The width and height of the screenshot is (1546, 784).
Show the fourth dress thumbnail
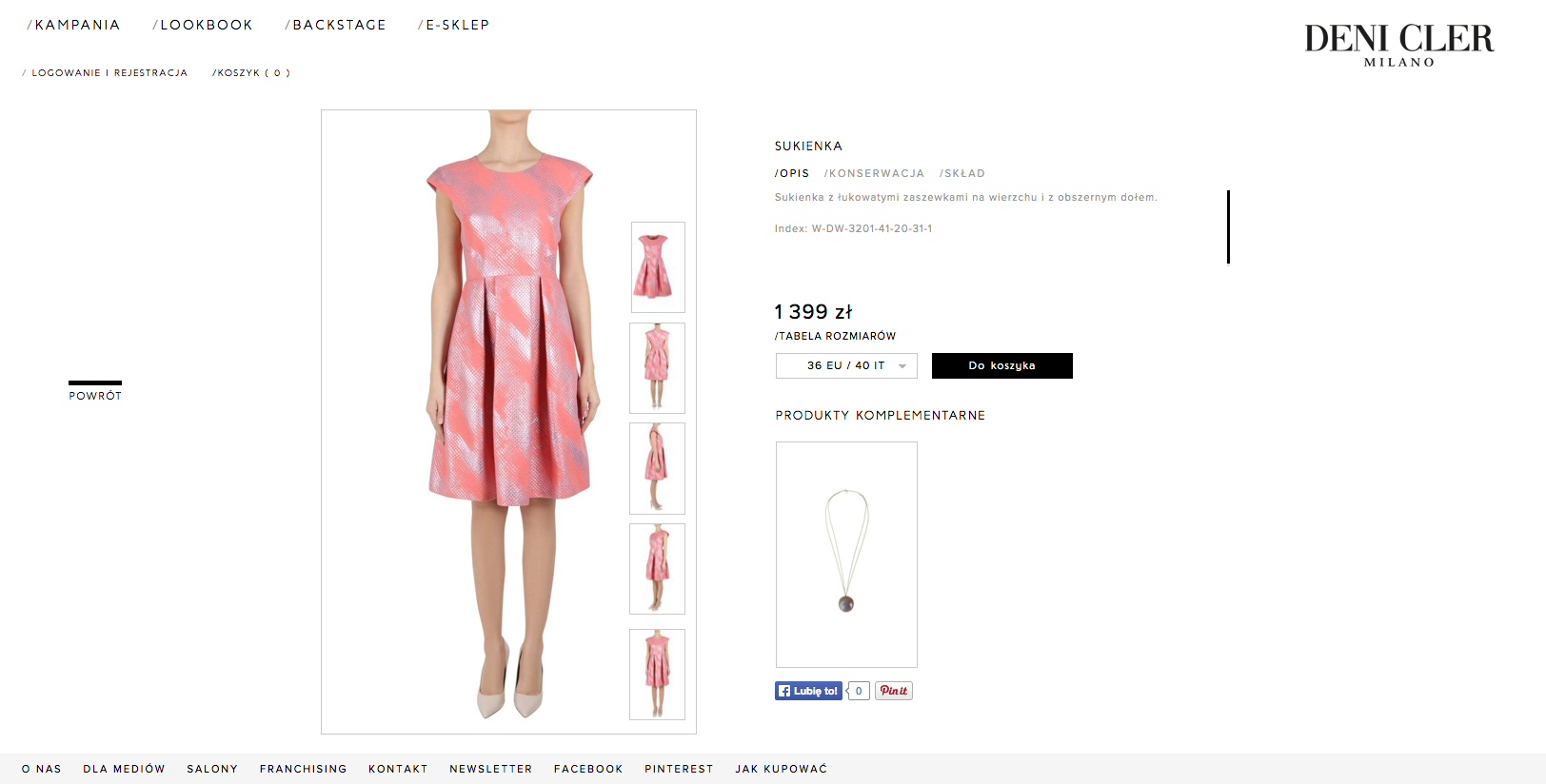point(657,569)
